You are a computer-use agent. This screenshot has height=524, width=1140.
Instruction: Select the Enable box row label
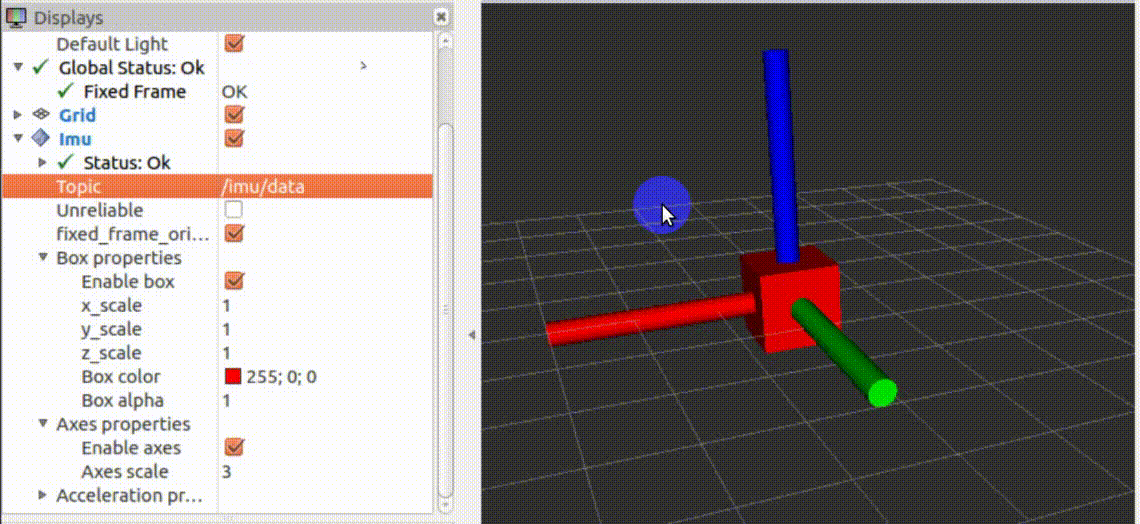point(128,281)
